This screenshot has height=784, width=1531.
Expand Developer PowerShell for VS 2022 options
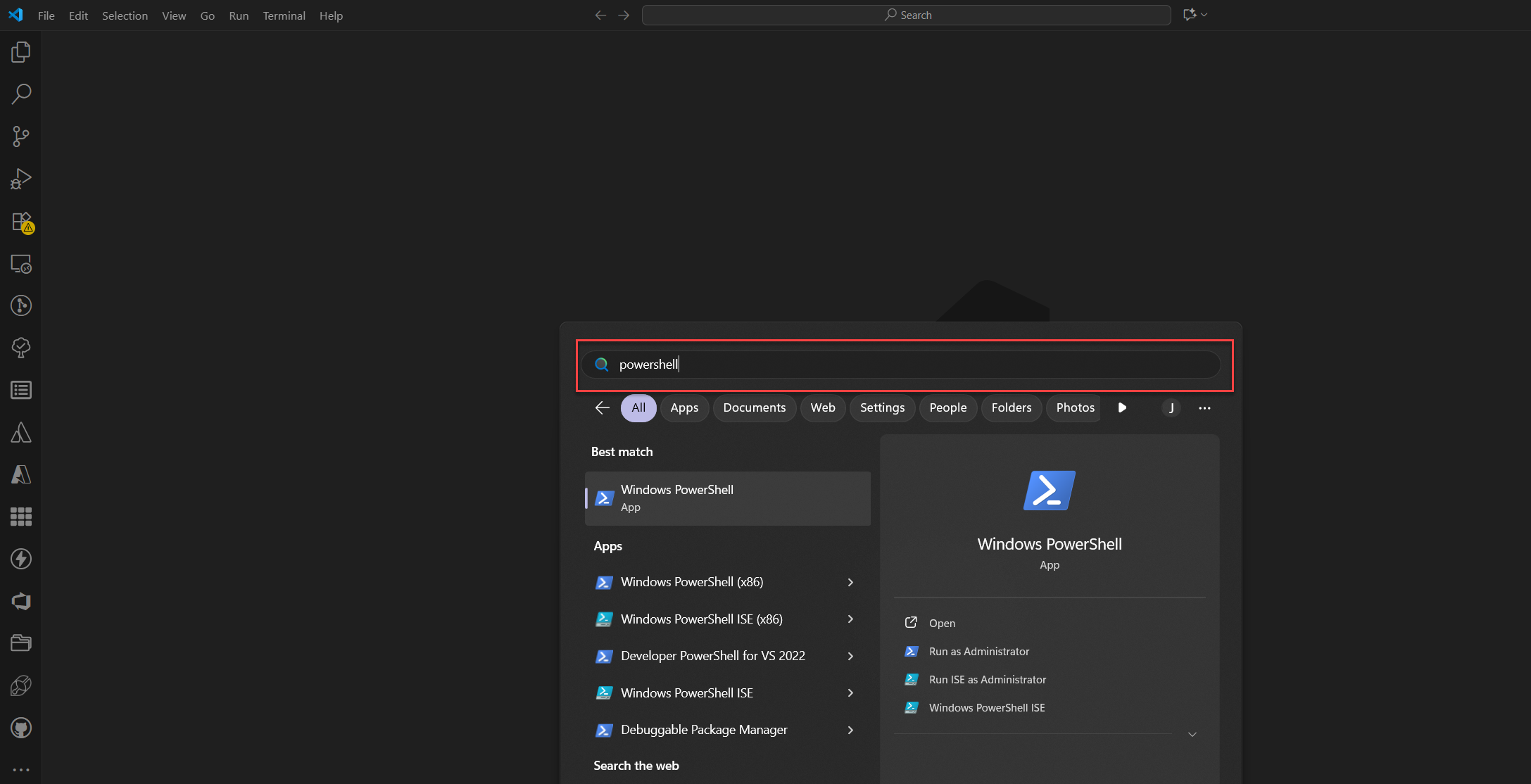pos(850,656)
